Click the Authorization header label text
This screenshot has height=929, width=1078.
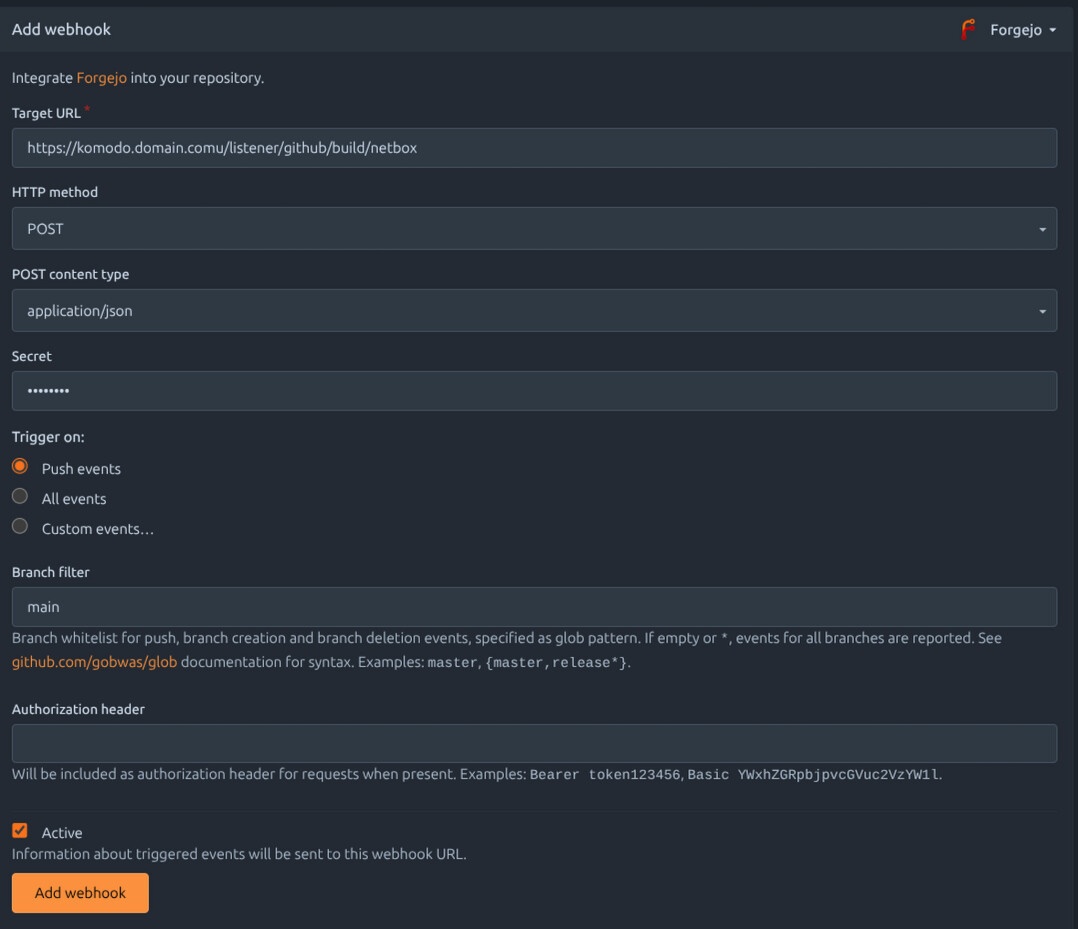[78, 709]
